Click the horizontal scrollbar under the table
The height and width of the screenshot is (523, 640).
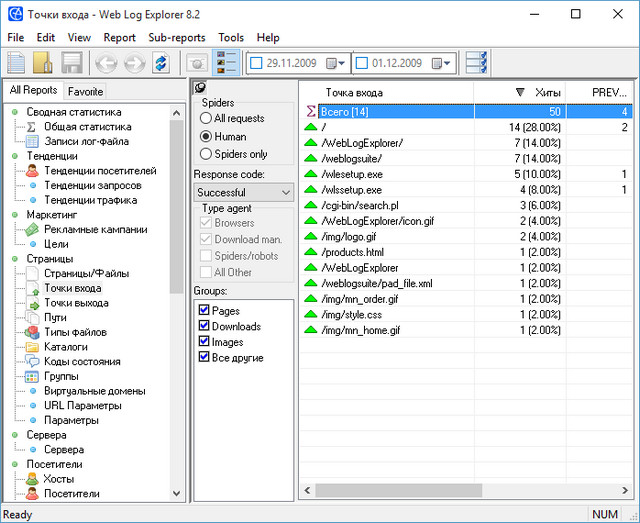pyautogui.click(x=460, y=491)
